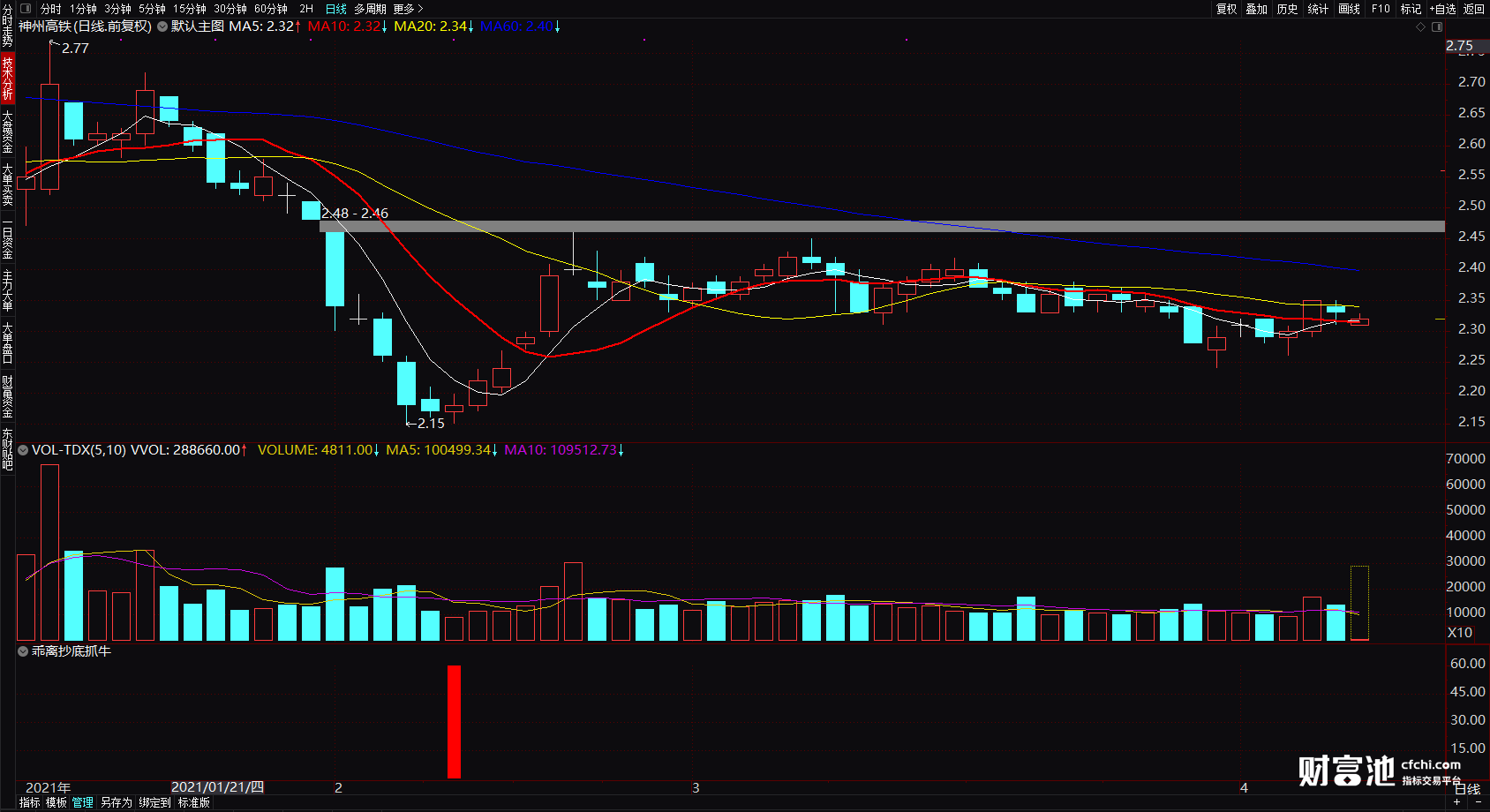This screenshot has height=812, width=1490.
Task: Open 大盘资金 sidebar tab
Action: click(7, 132)
